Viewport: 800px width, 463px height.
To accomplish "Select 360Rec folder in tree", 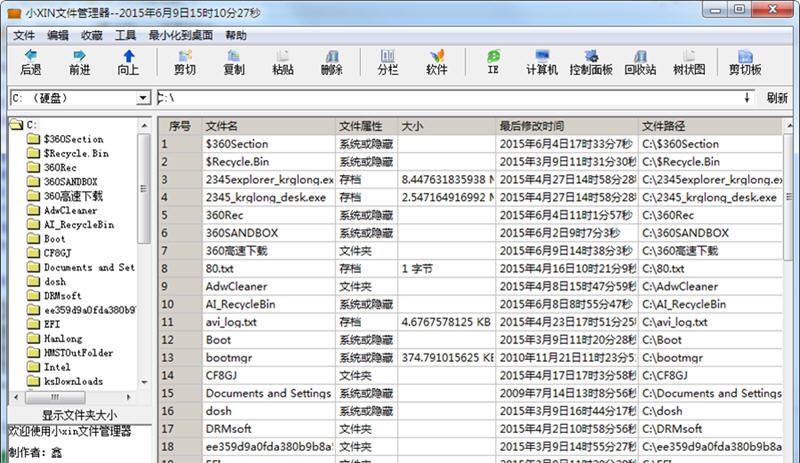I will tap(60, 167).
